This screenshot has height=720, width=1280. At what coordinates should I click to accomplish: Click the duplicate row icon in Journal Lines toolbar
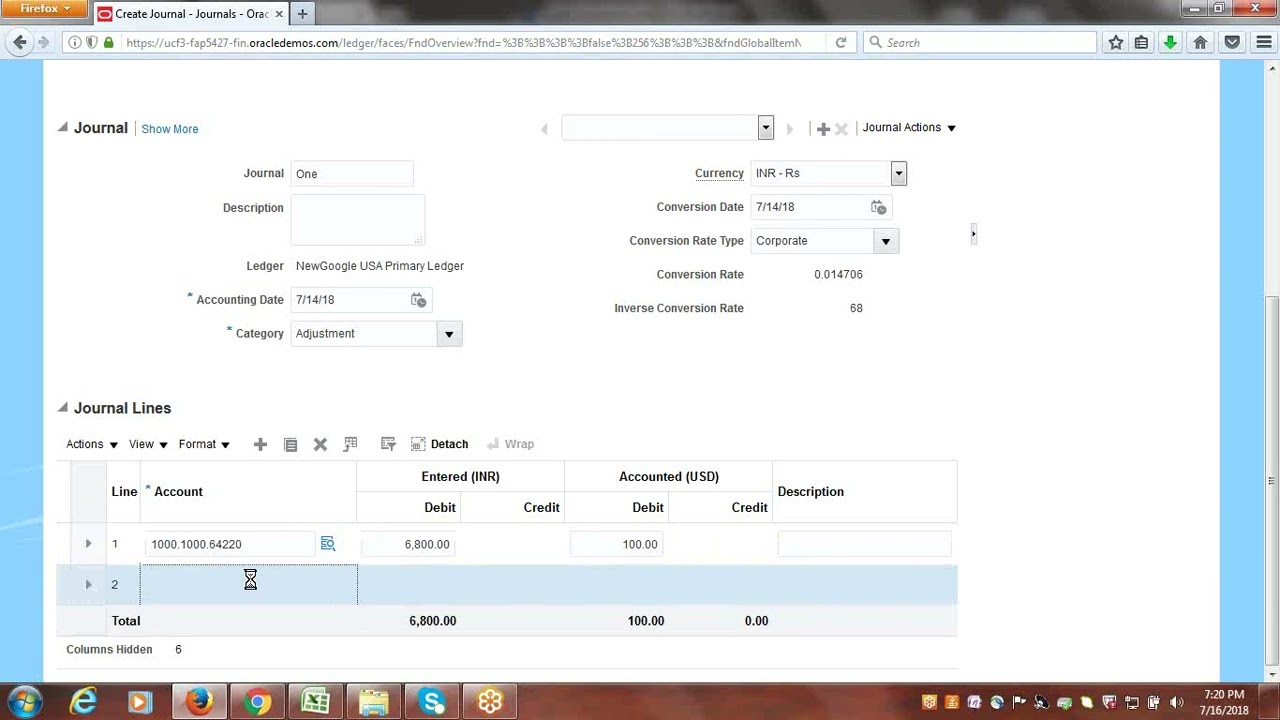click(x=290, y=444)
